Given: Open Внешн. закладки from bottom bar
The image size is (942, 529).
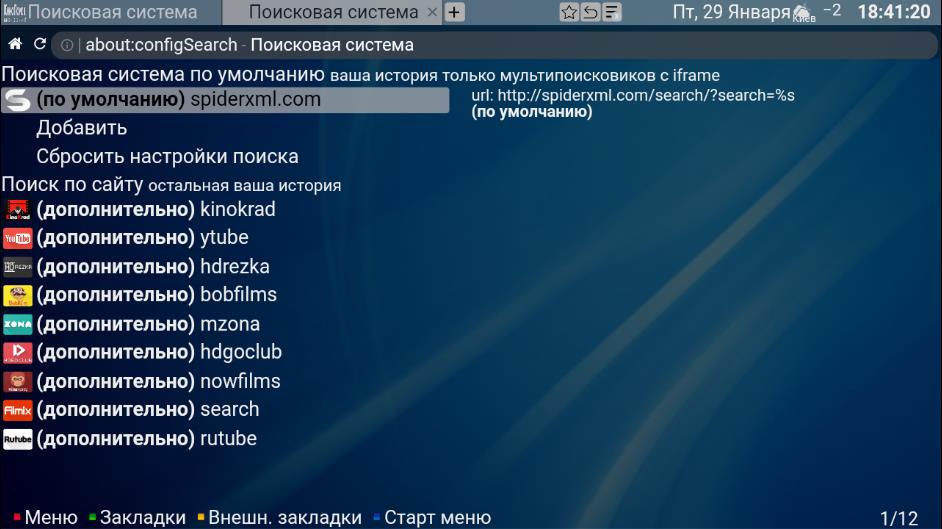Looking at the screenshot, I should (x=285, y=517).
